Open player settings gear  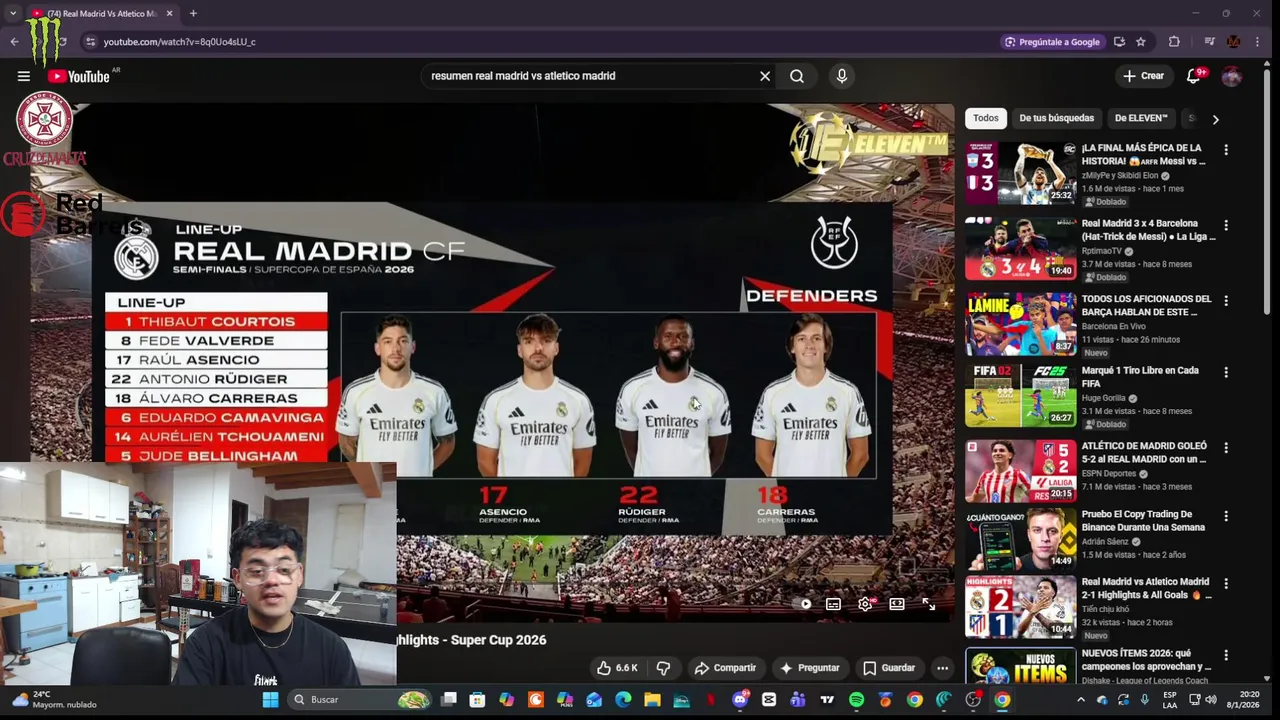pyautogui.click(x=865, y=604)
